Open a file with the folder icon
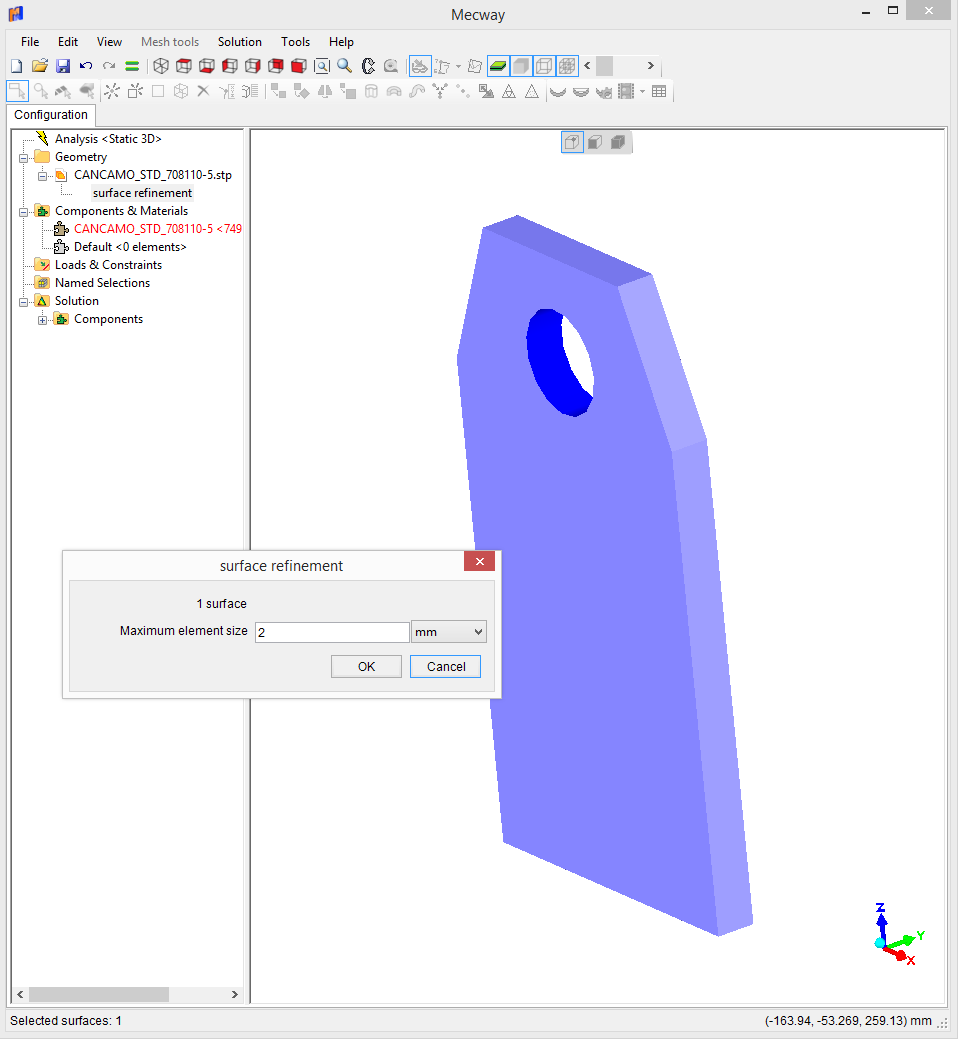The image size is (958, 1039). tap(40, 66)
